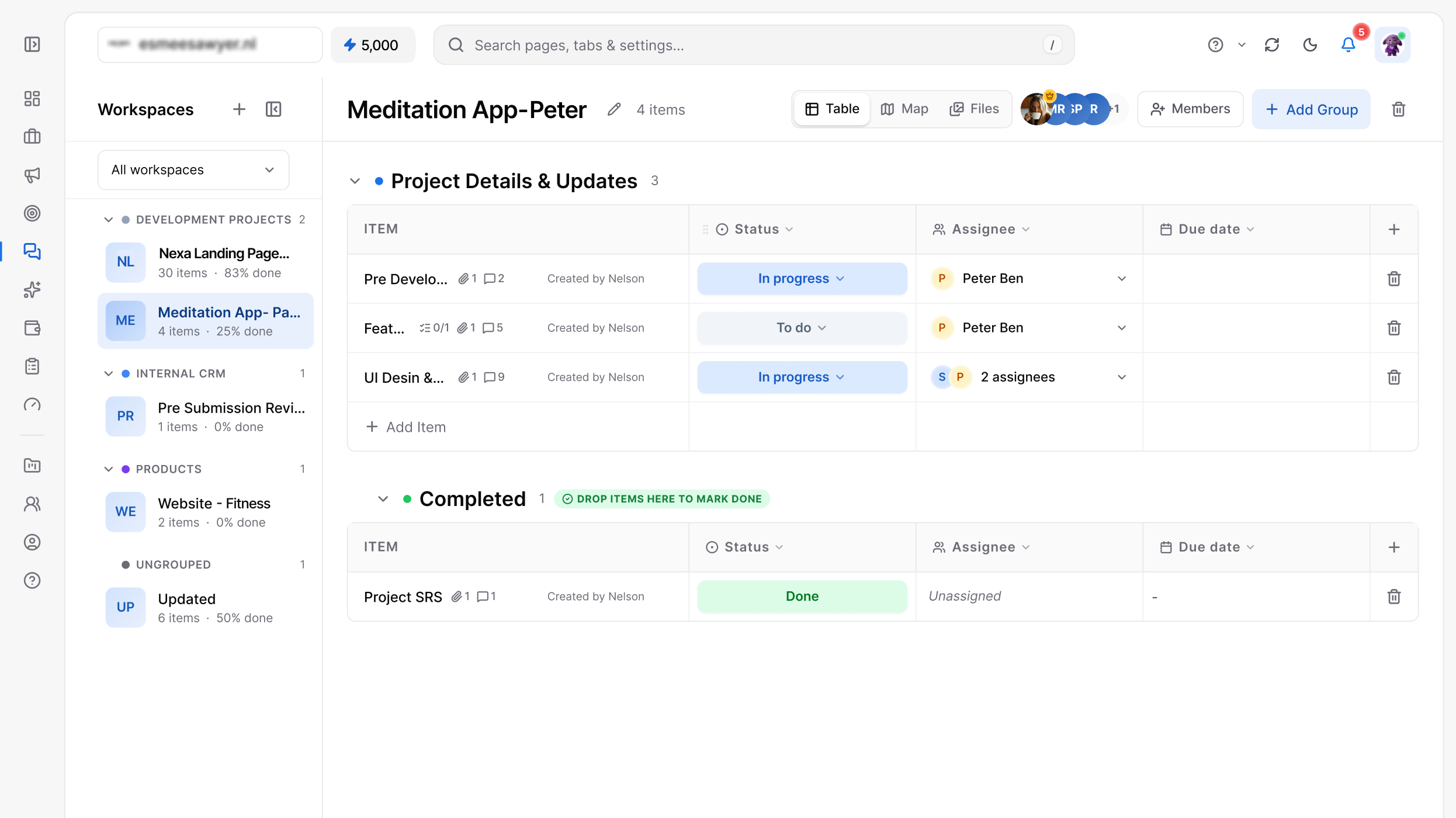Switch to Files view tab
This screenshot has height=818, width=1456.
click(x=975, y=109)
